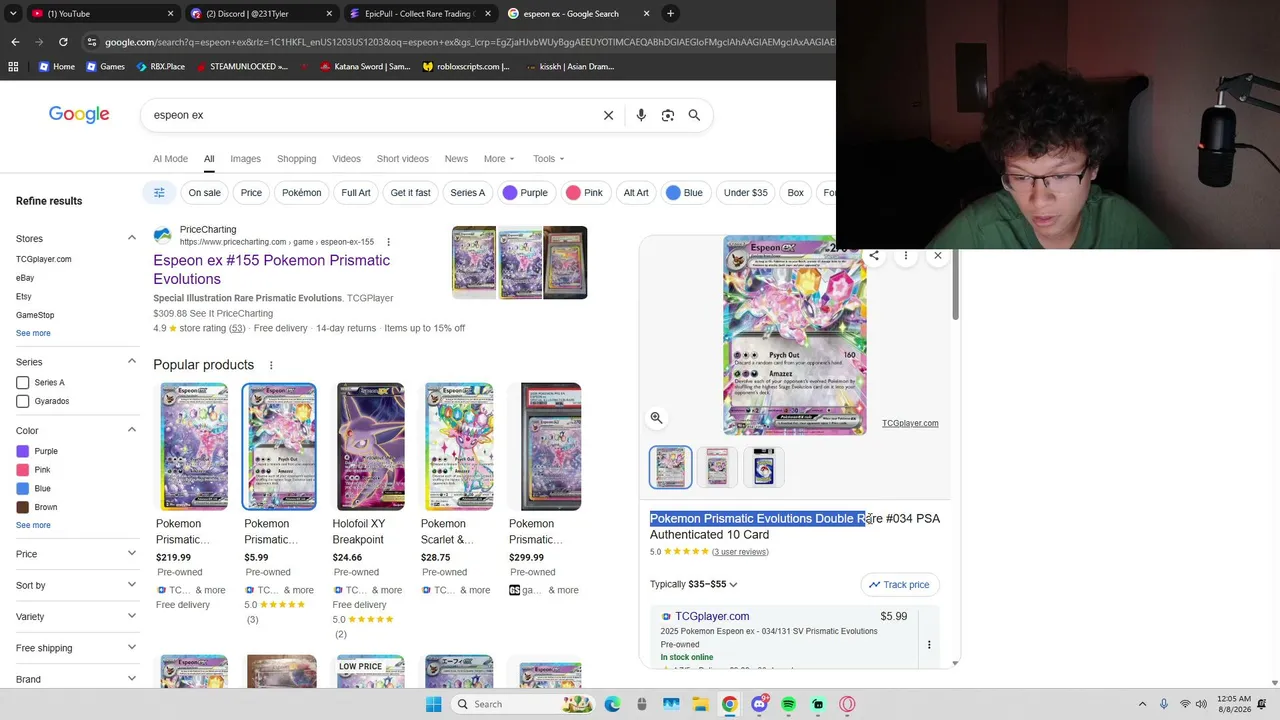Share the Espeon product using the share icon

click(874, 256)
